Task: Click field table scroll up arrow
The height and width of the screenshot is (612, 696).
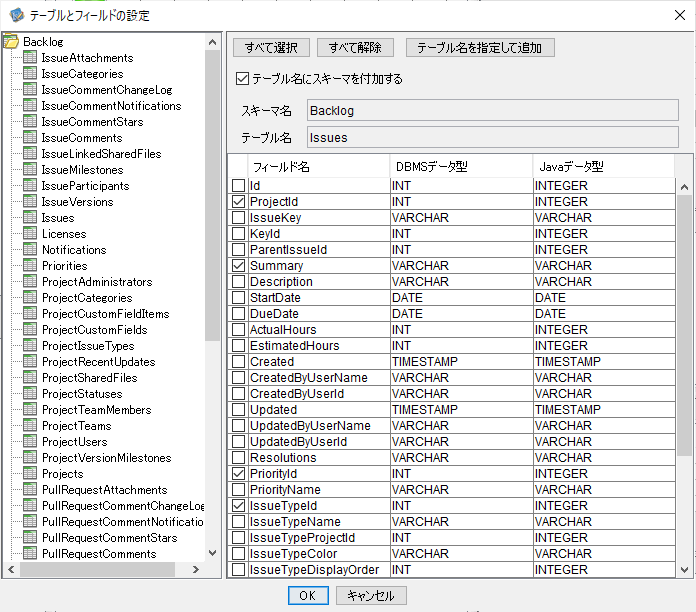Action: point(684,187)
